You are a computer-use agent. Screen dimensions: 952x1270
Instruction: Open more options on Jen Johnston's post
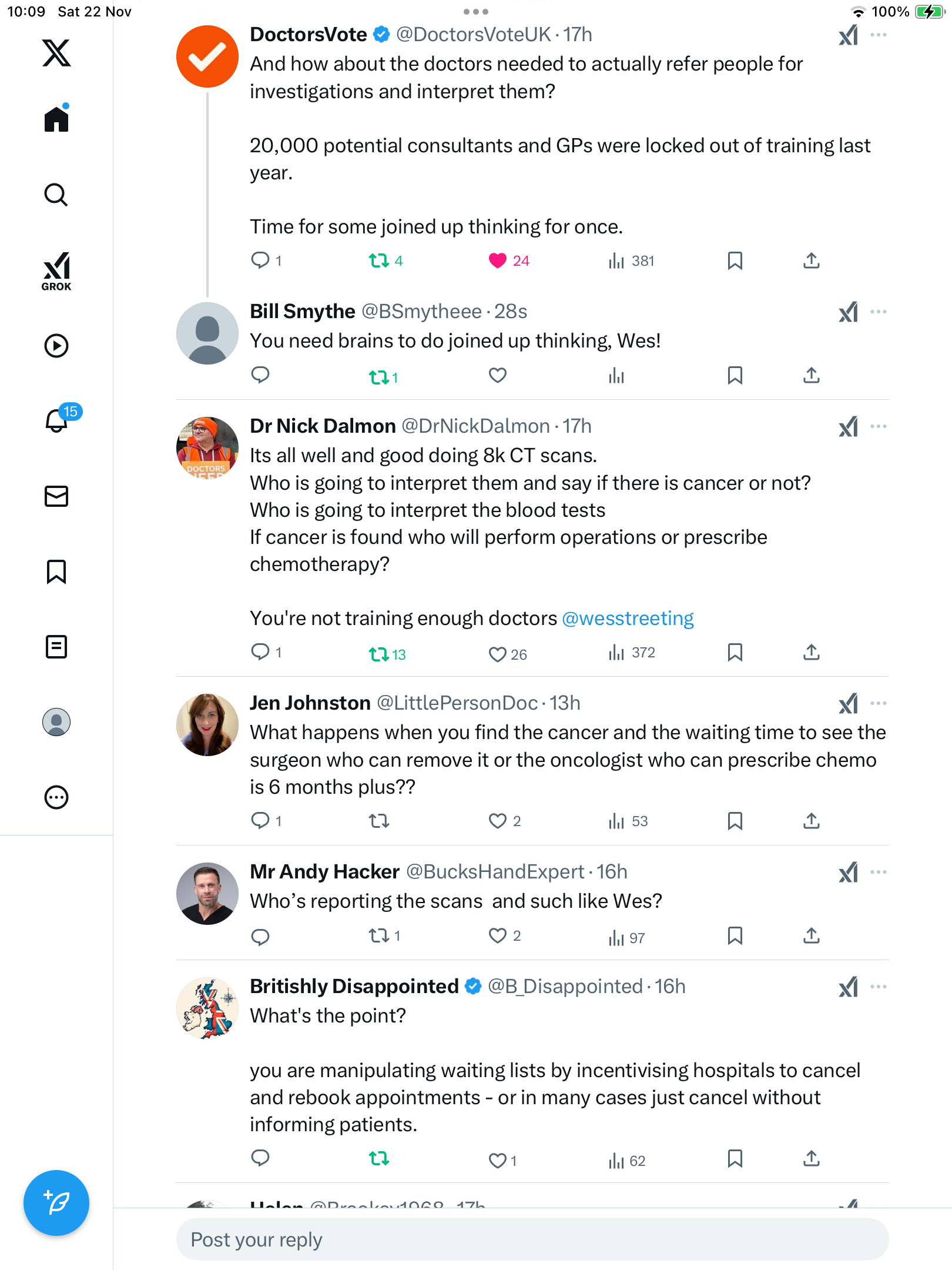(x=879, y=703)
